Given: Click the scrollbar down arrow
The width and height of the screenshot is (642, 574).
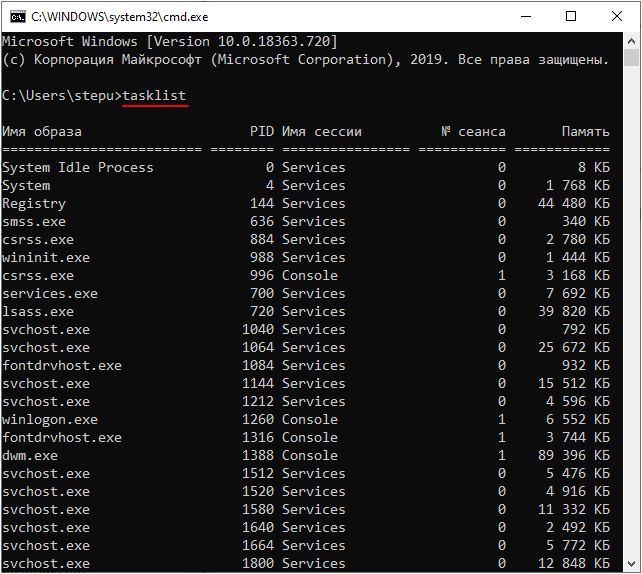Looking at the screenshot, I should pyautogui.click(x=631, y=564).
